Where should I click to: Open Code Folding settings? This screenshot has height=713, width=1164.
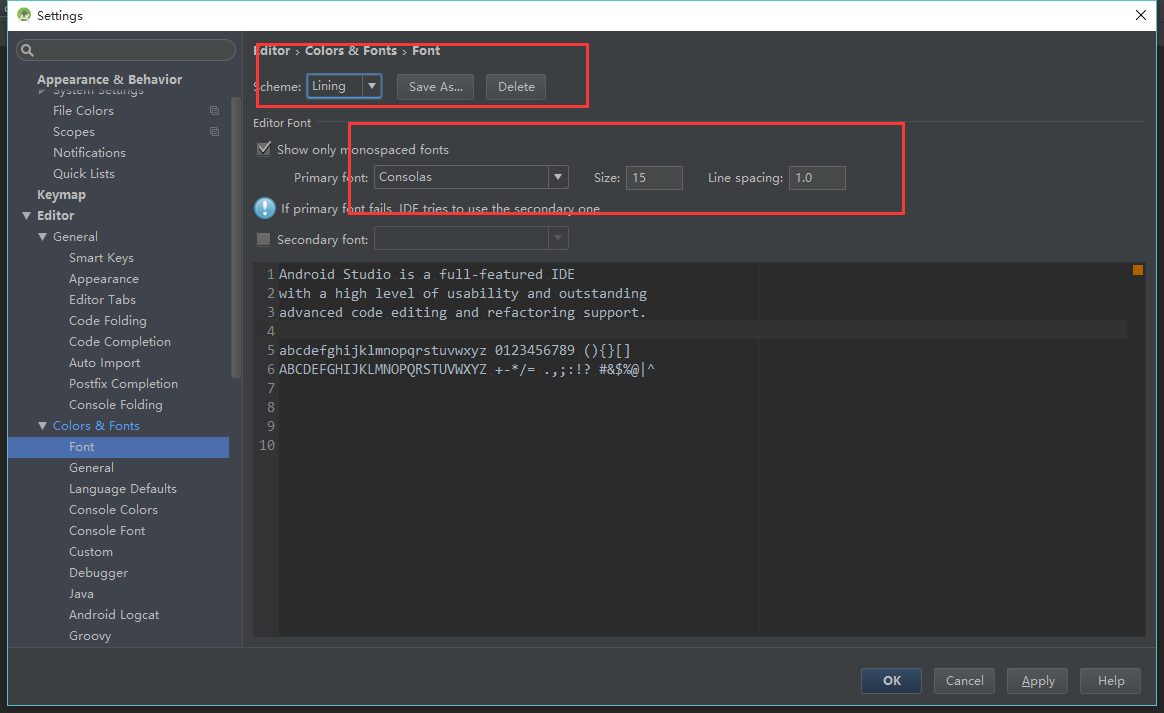(108, 321)
